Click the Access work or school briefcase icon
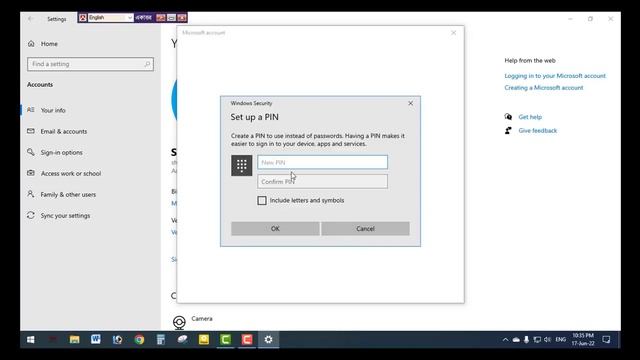640x360 pixels. (31, 173)
